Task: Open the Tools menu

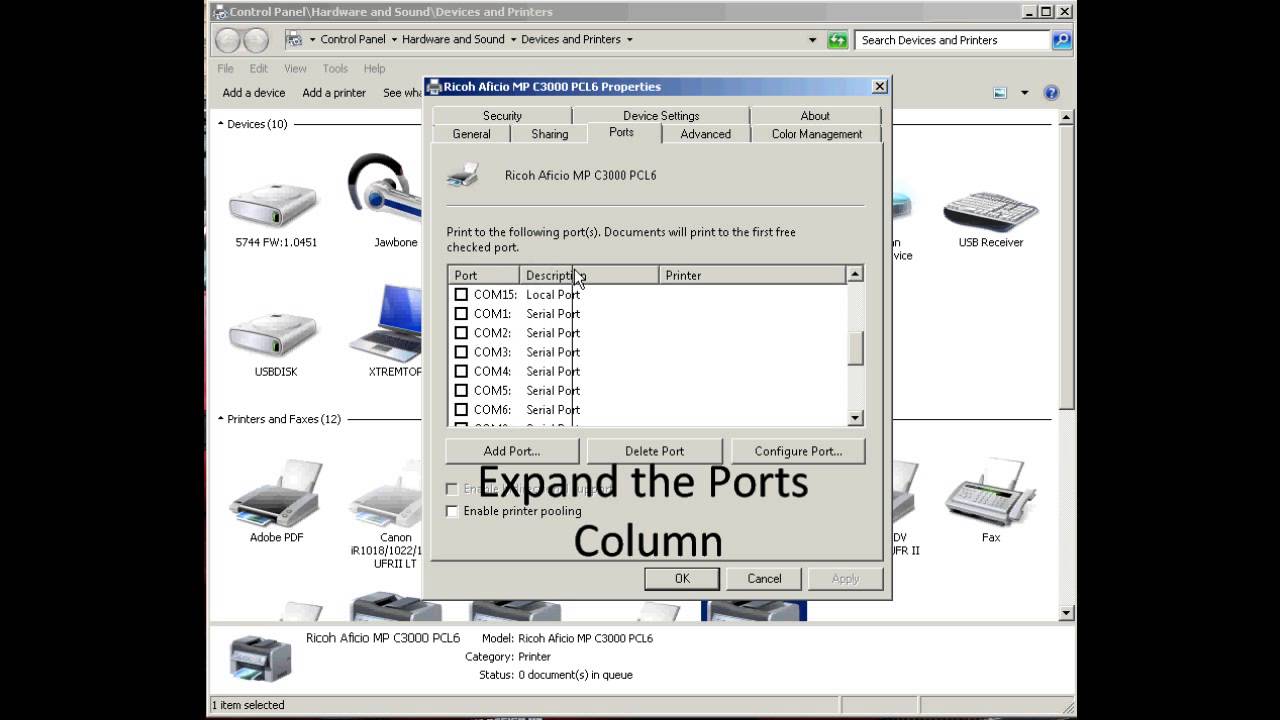Action: pyautogui.click(x=335, y=69)
